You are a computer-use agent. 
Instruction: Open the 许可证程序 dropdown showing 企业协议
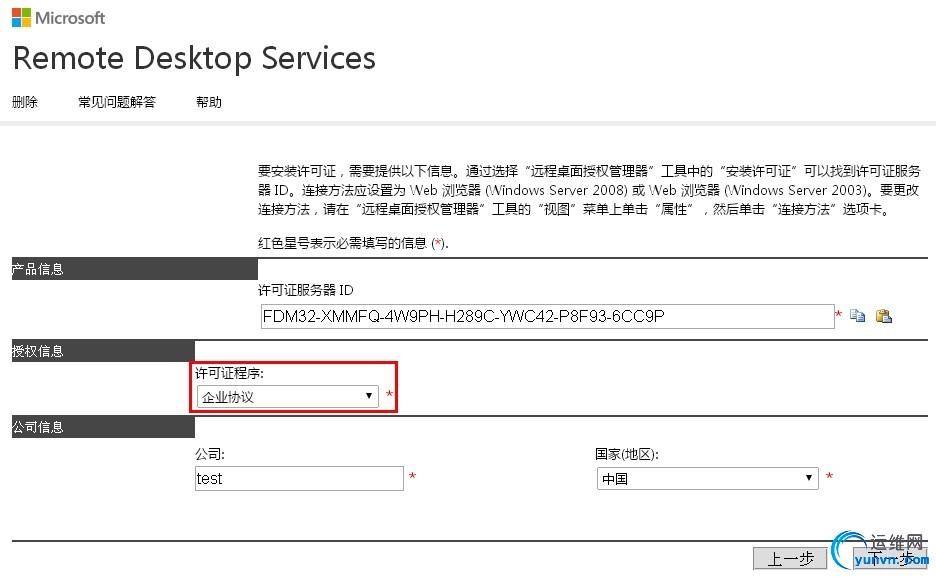tap(288, 396)
